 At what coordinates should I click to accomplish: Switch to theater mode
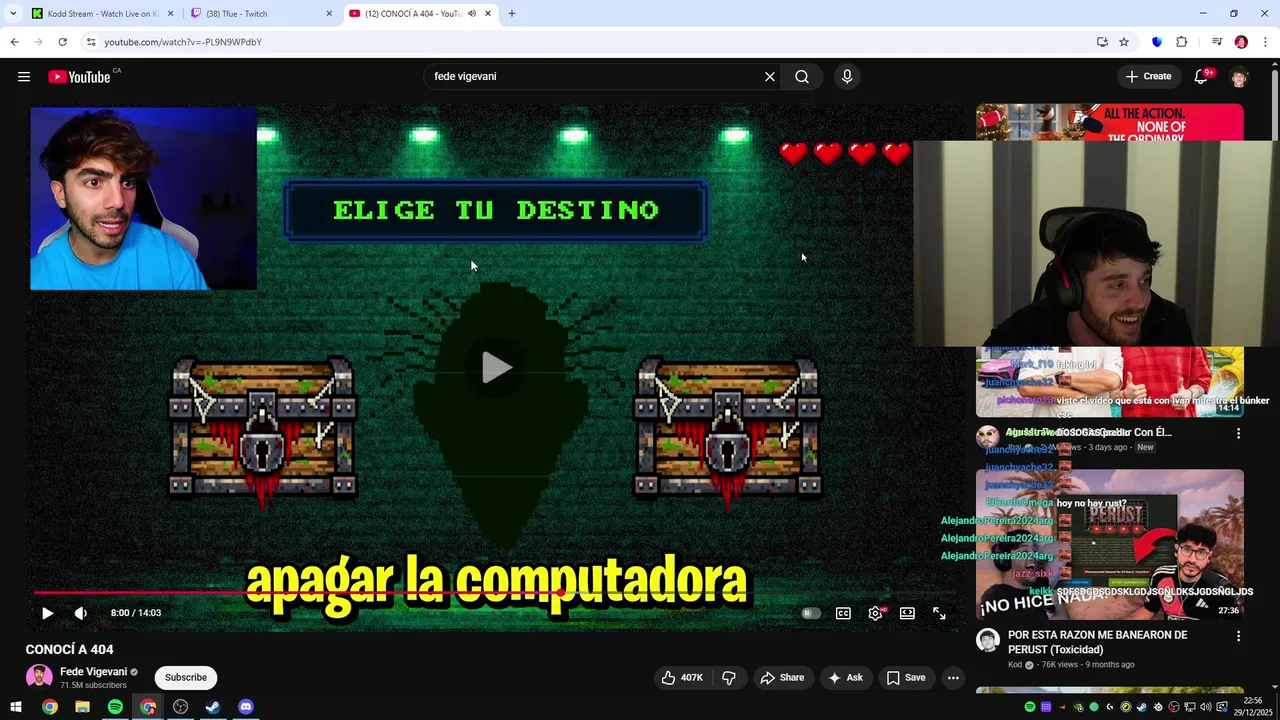(x=907, y=613)
